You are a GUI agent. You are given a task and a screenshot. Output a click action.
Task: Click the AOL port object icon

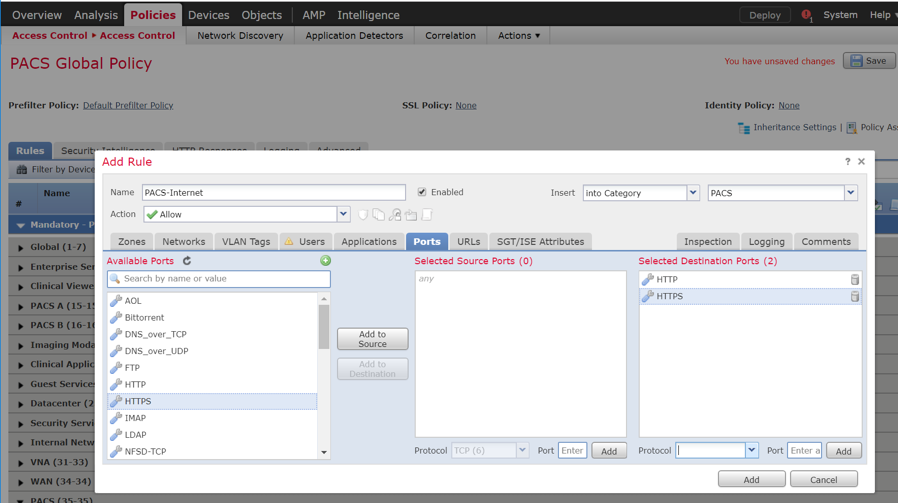[116, 301]
